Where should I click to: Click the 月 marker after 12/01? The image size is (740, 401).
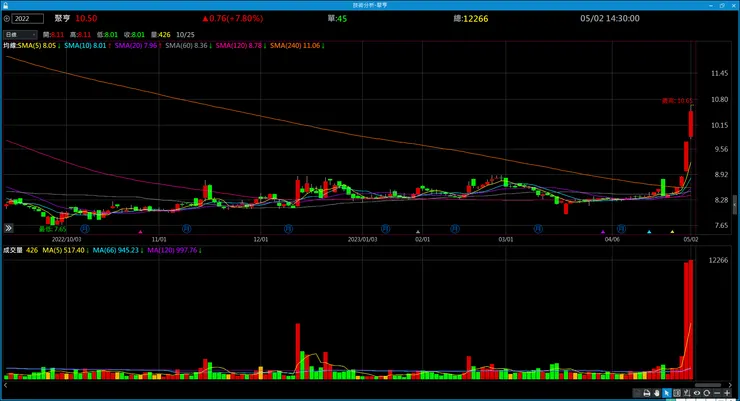coord(288,229)
